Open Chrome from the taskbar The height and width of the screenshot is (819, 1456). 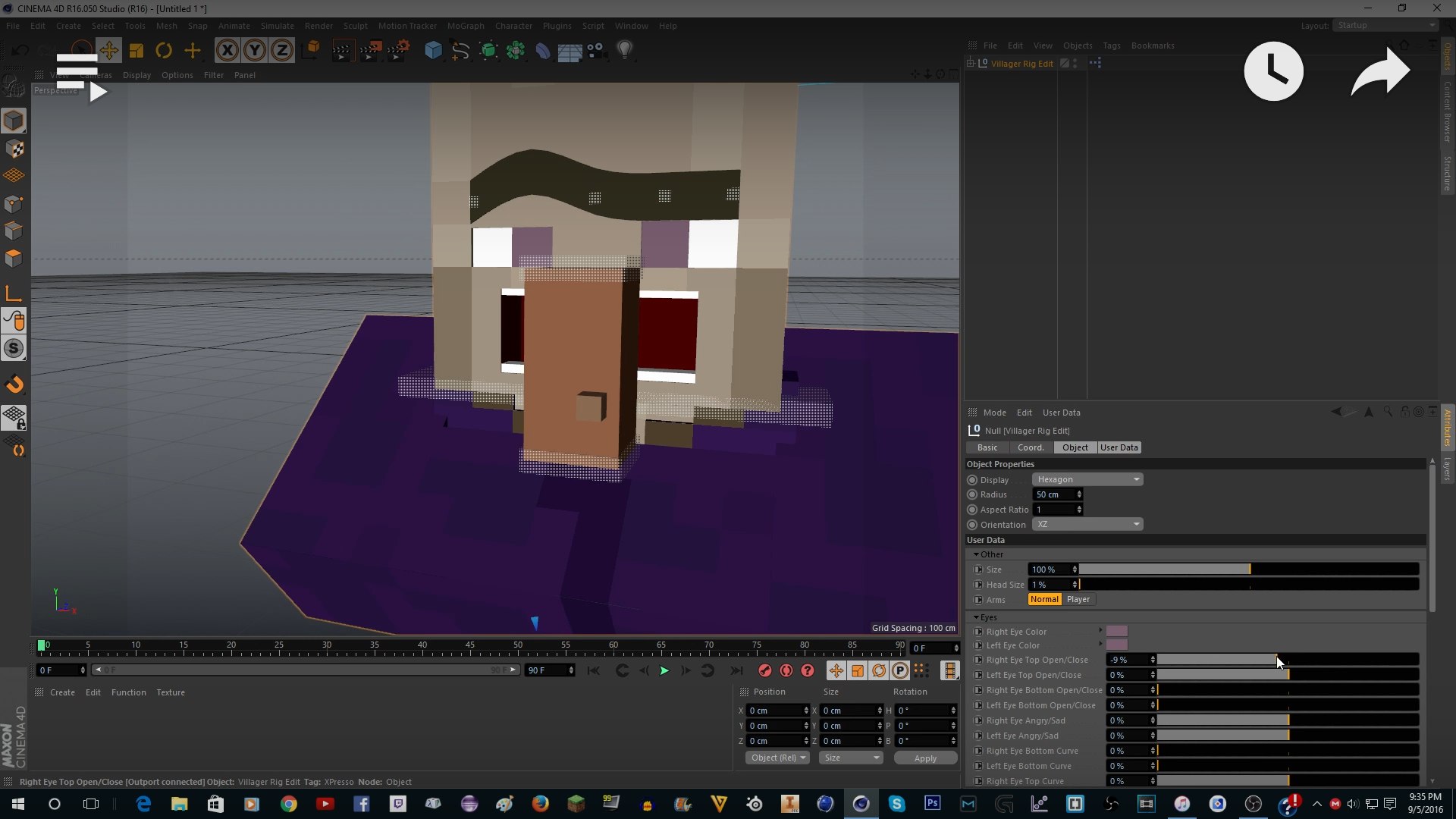coord(288,804)
